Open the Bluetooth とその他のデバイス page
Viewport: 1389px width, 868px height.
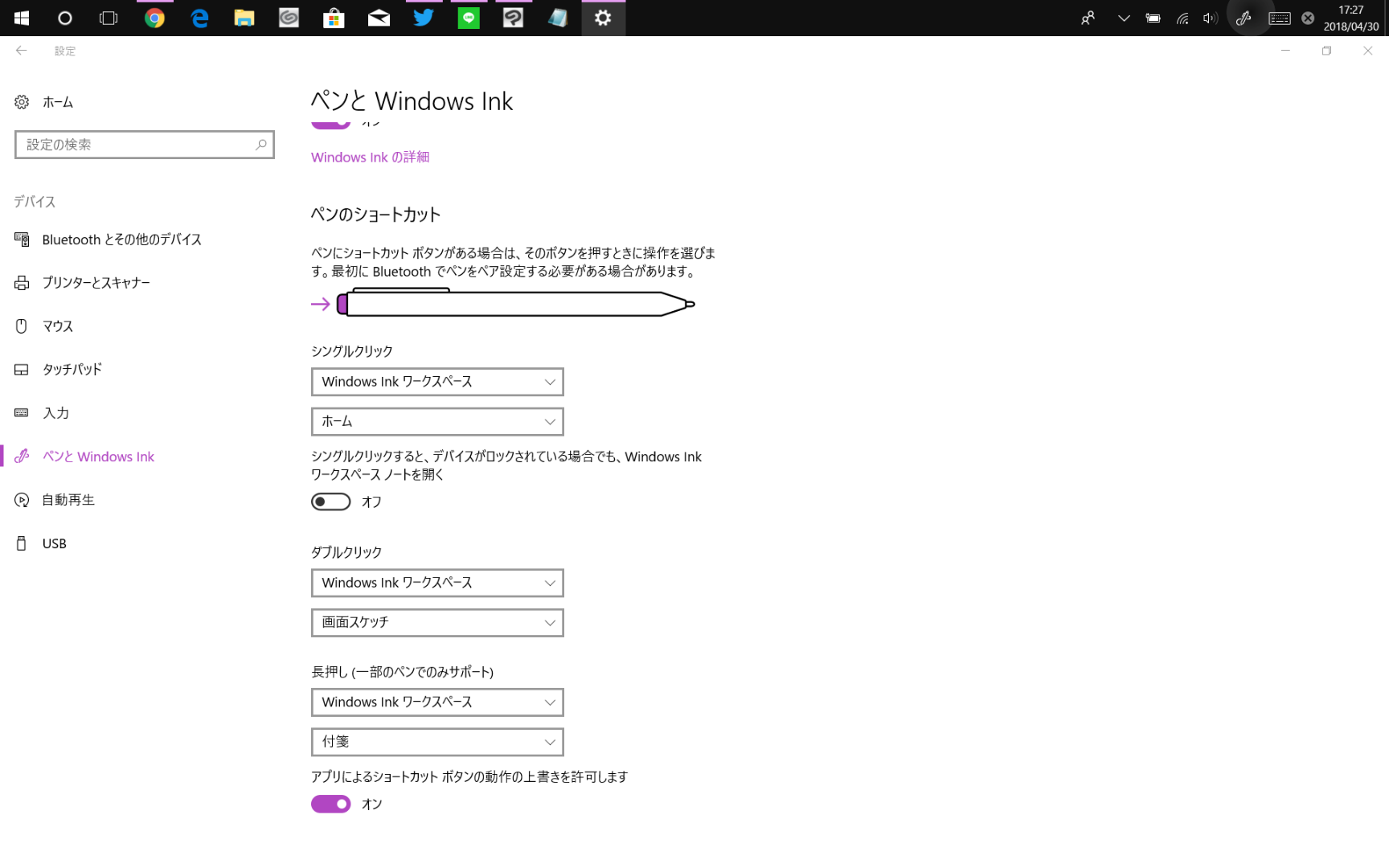pos(122,240)
